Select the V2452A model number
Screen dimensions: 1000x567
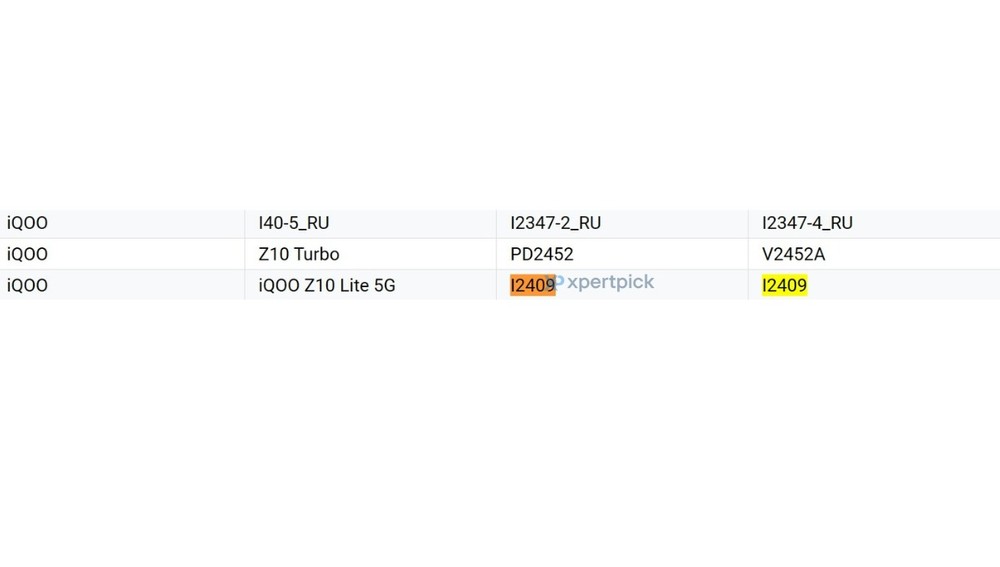click(x=793, y=254)
